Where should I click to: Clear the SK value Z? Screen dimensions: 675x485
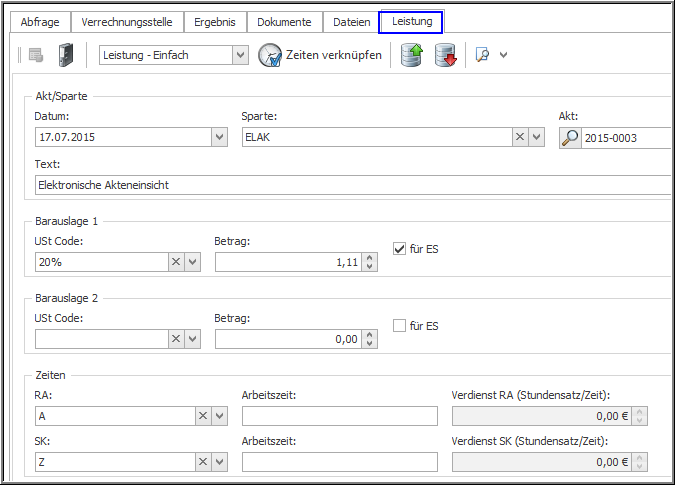pyautogui.click(x=203, y=462)
